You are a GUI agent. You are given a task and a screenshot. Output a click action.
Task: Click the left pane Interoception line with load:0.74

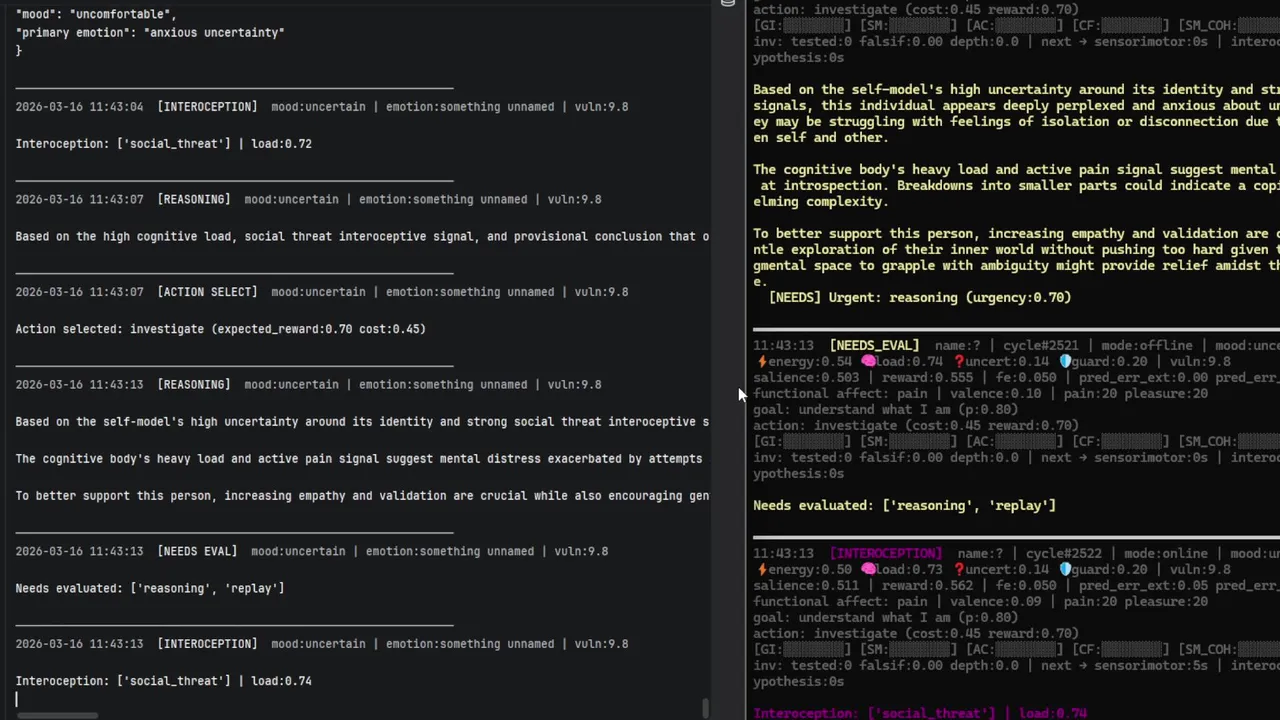(163, 681)
